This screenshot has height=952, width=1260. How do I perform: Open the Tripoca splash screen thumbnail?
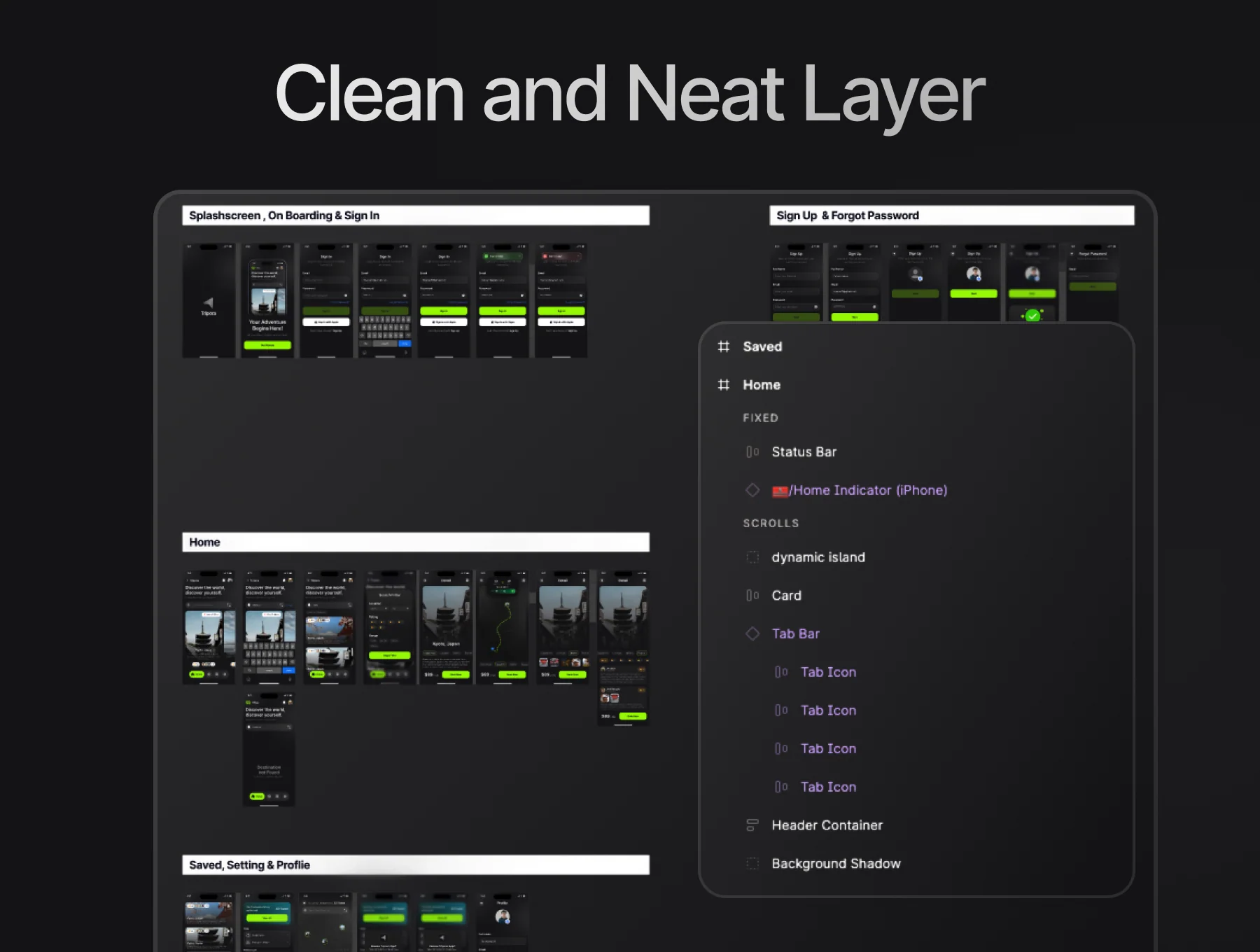[x=209, y=300]
